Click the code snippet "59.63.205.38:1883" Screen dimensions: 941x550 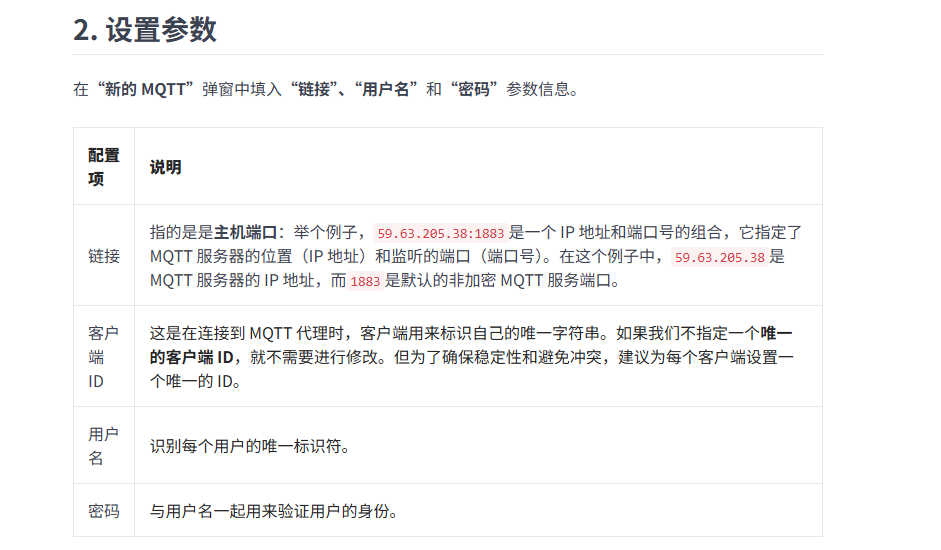point(440,233)
